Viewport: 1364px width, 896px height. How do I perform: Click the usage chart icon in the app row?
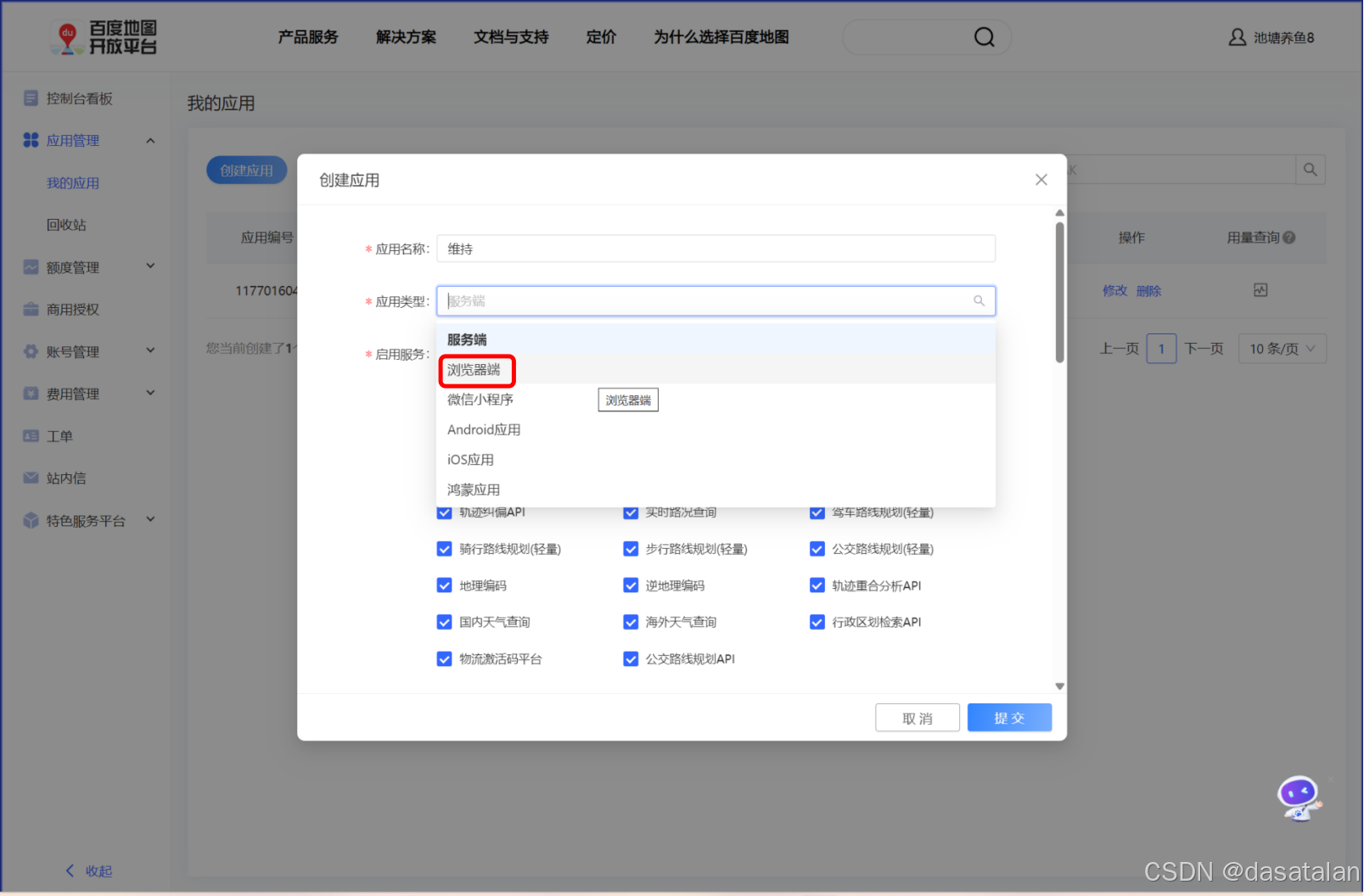tap(1260, 290)
